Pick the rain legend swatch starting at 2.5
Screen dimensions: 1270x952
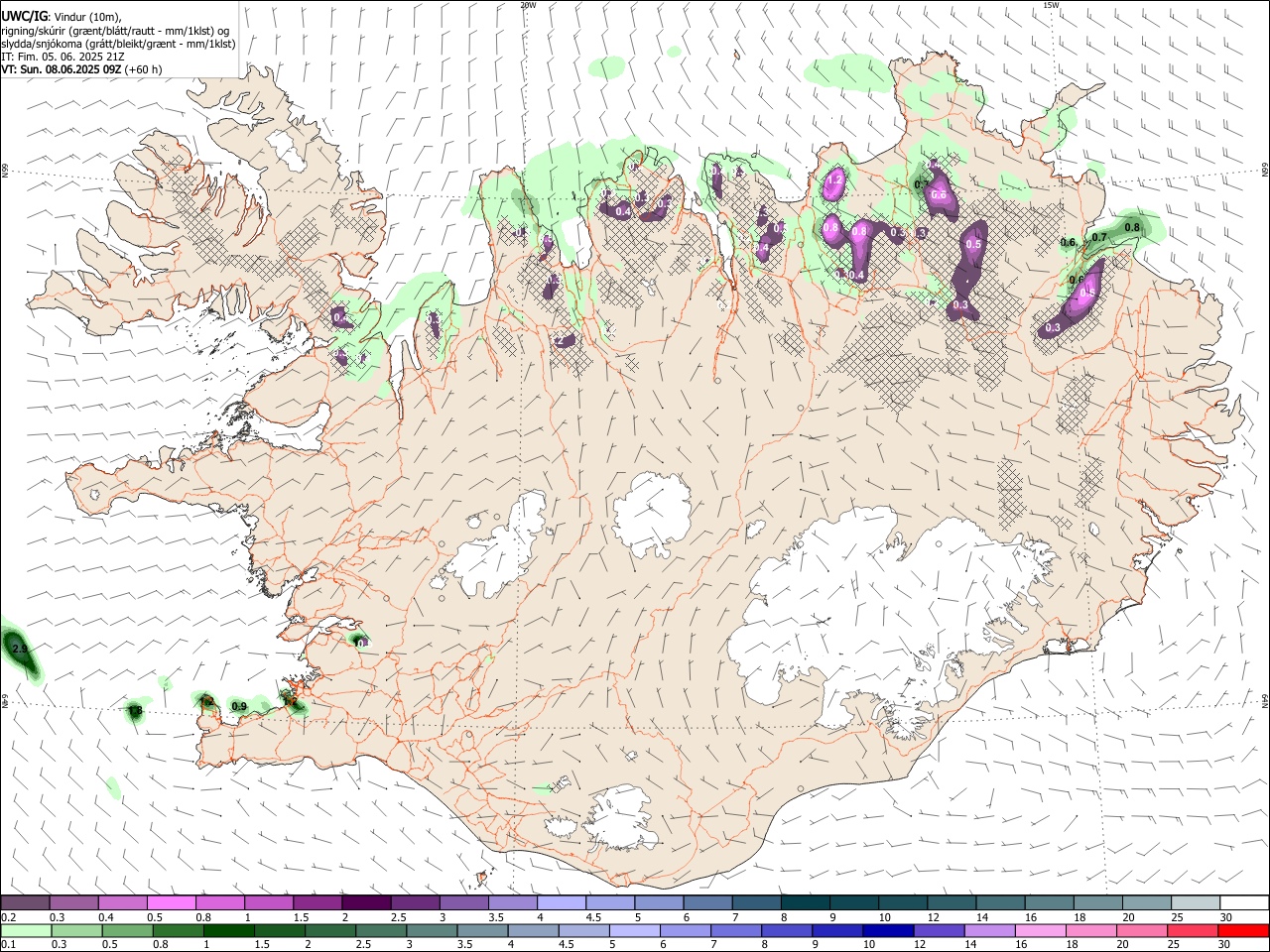pos(381,930)
